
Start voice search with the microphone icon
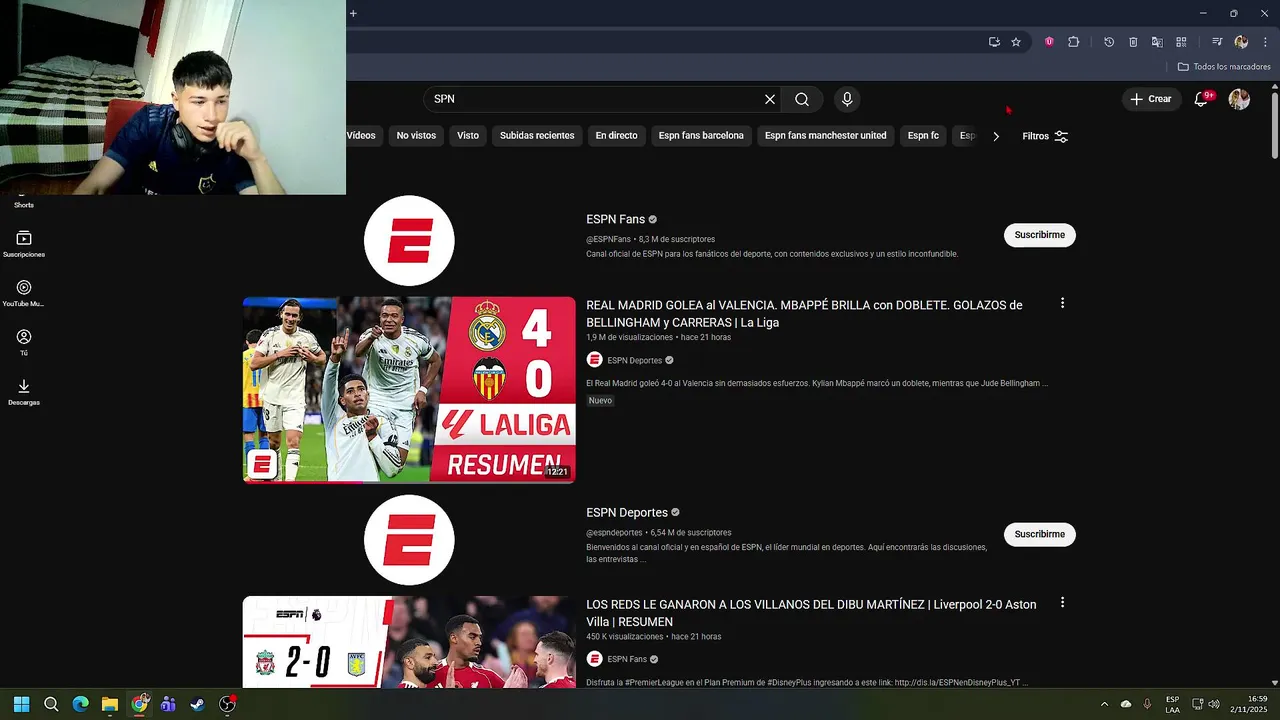(847, 99)
